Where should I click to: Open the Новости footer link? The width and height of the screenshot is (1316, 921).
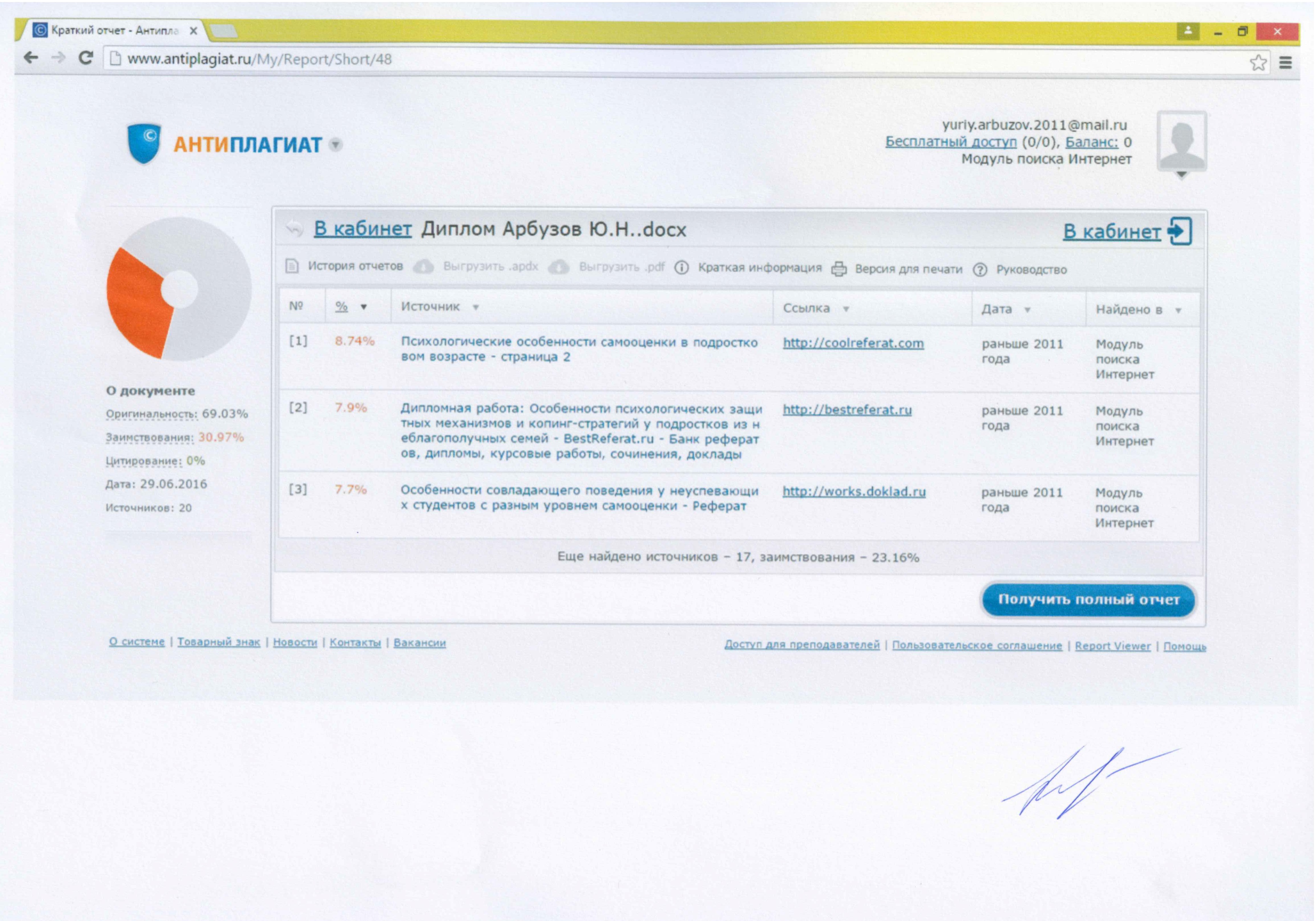coord(295,642)
